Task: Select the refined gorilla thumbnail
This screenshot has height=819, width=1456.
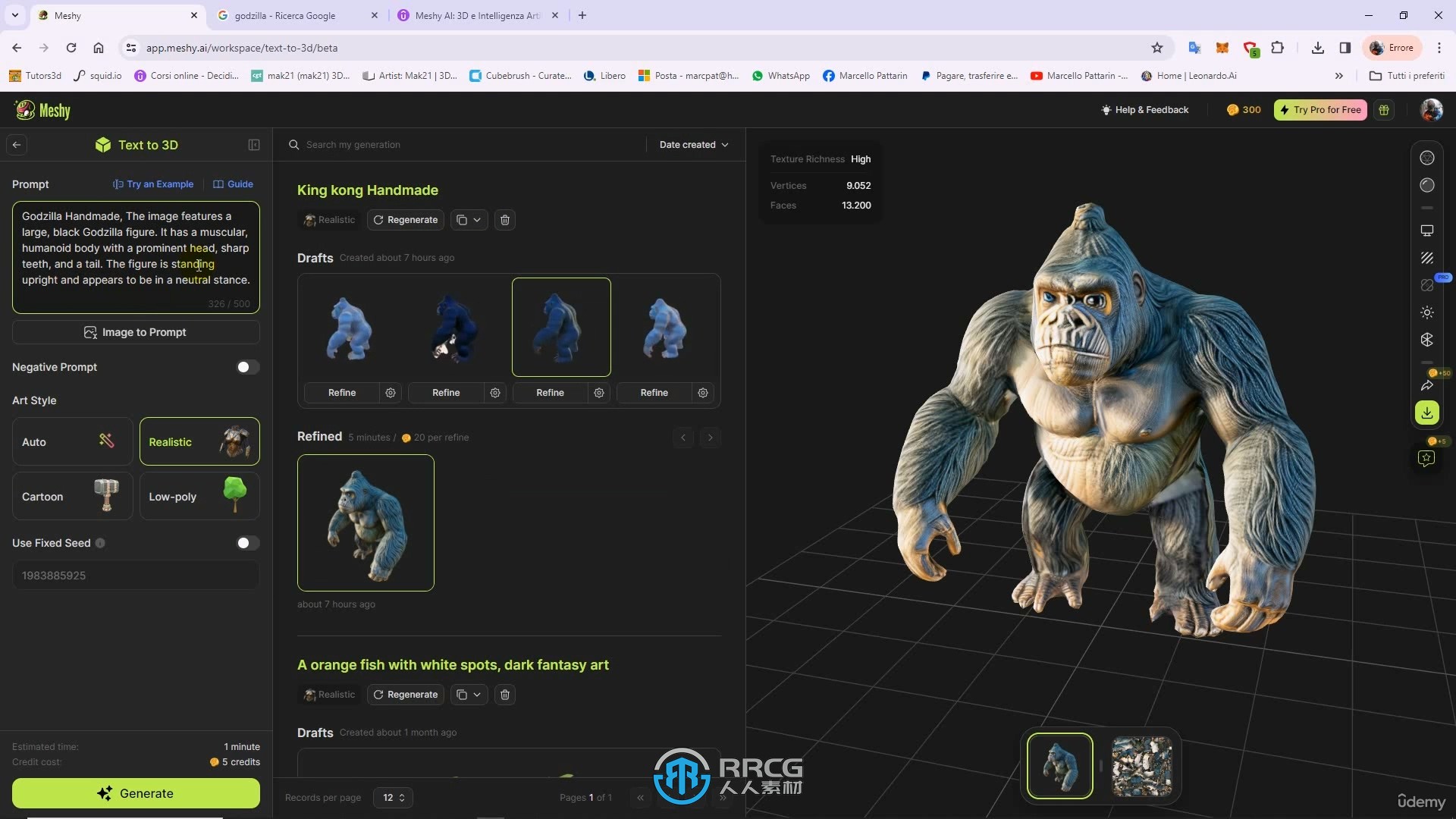Action: [x=366, y=523]
